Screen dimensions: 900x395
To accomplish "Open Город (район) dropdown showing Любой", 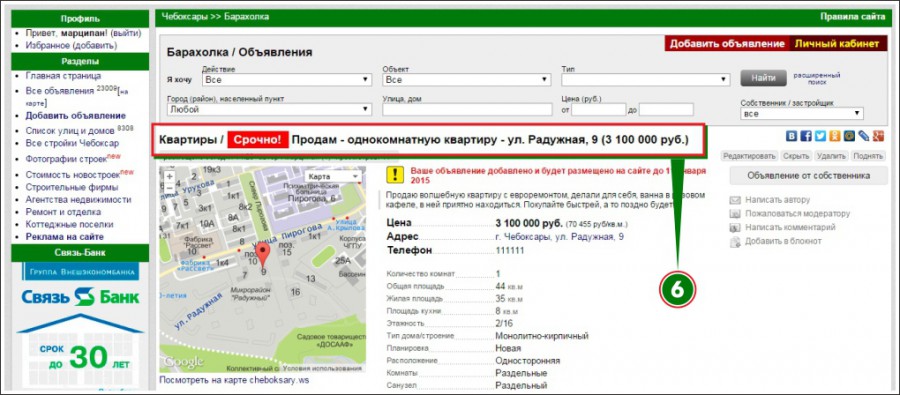I will coord(270,109).
